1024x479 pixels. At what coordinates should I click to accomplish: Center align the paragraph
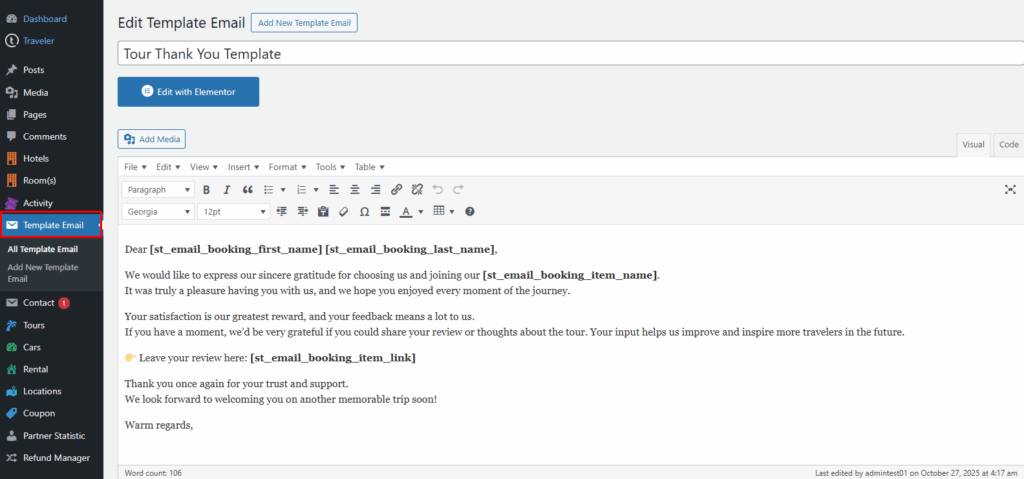(x=354, y=189)
